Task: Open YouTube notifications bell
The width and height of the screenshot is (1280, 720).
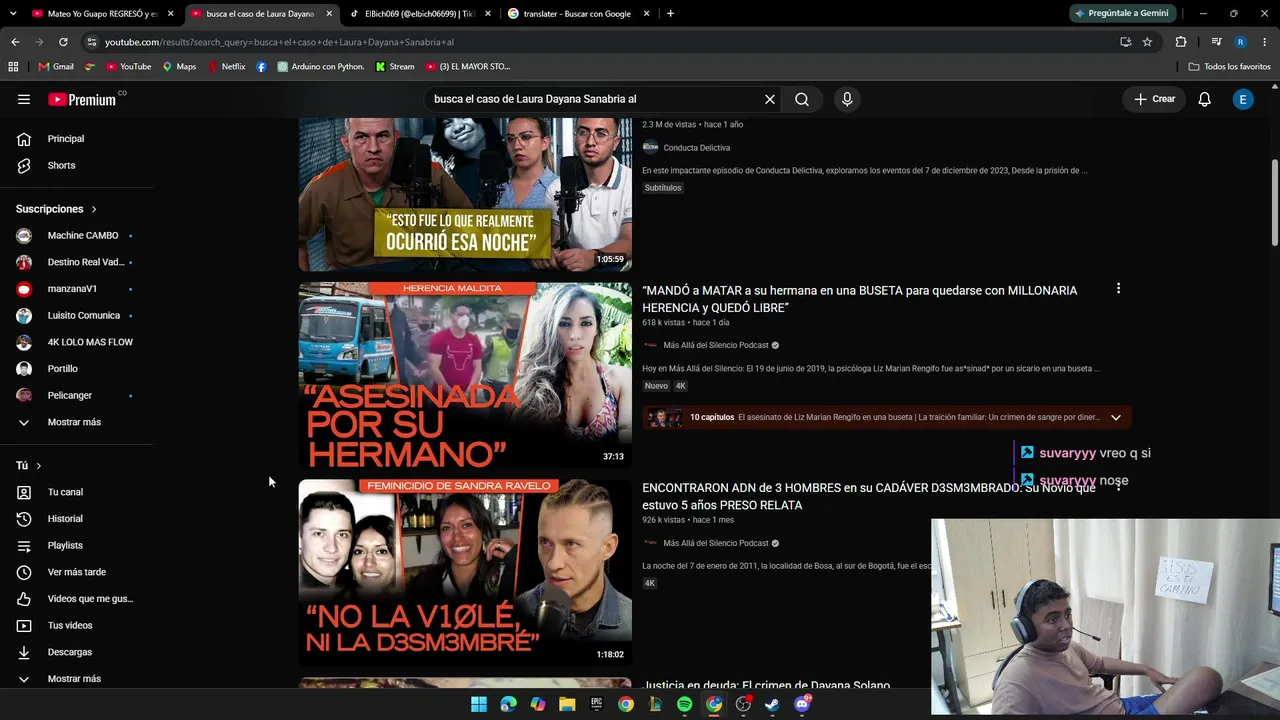Action: point(1205,99)
